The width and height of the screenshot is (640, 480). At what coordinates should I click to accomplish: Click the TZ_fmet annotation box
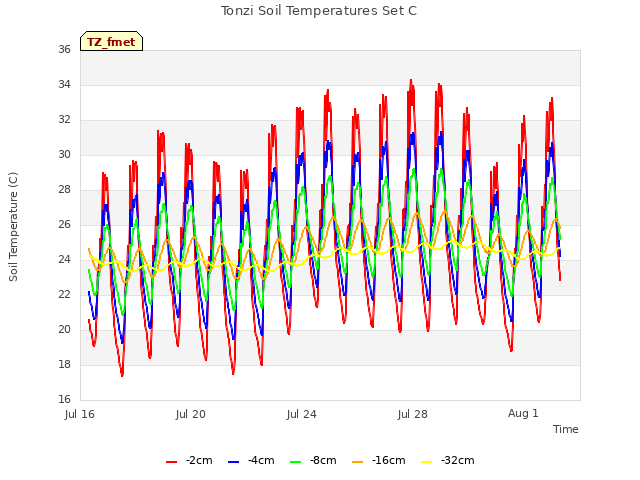(x=111, y=41)
